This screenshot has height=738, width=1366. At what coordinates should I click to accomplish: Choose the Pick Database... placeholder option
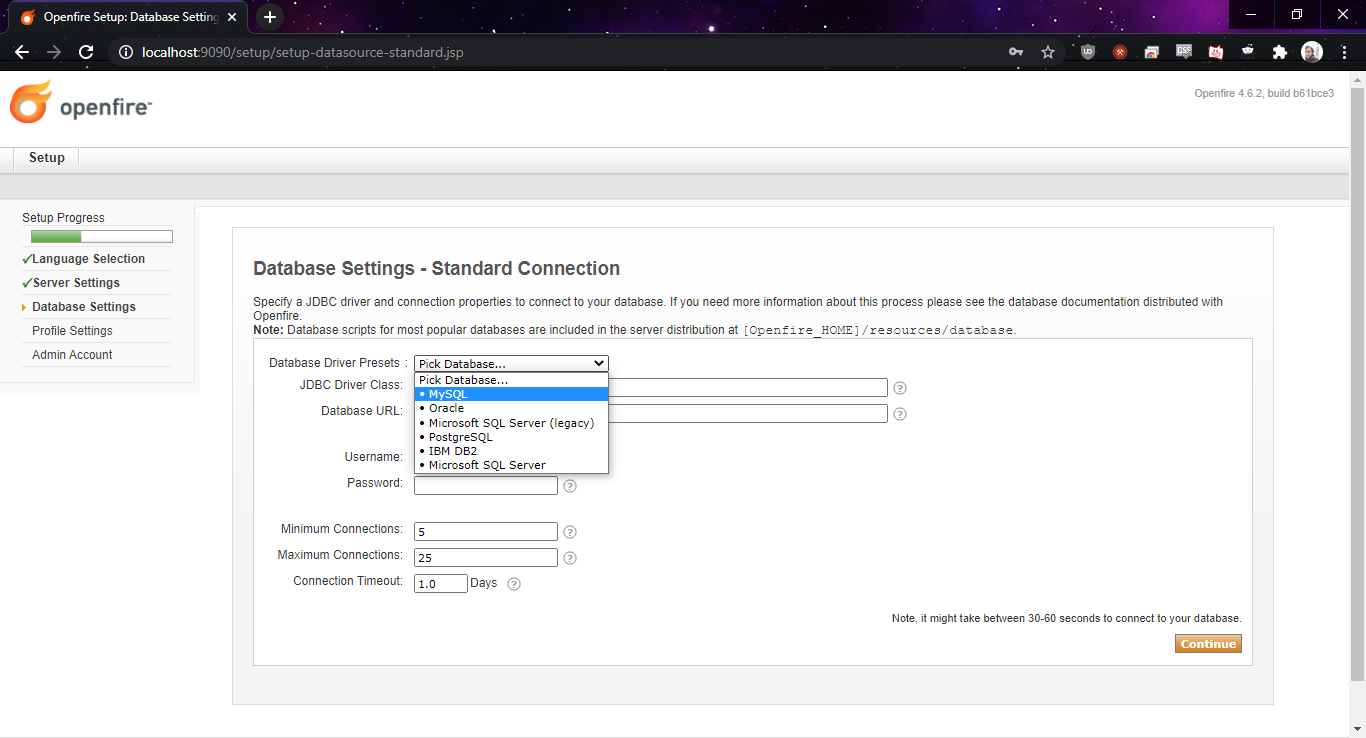point(511,380)
